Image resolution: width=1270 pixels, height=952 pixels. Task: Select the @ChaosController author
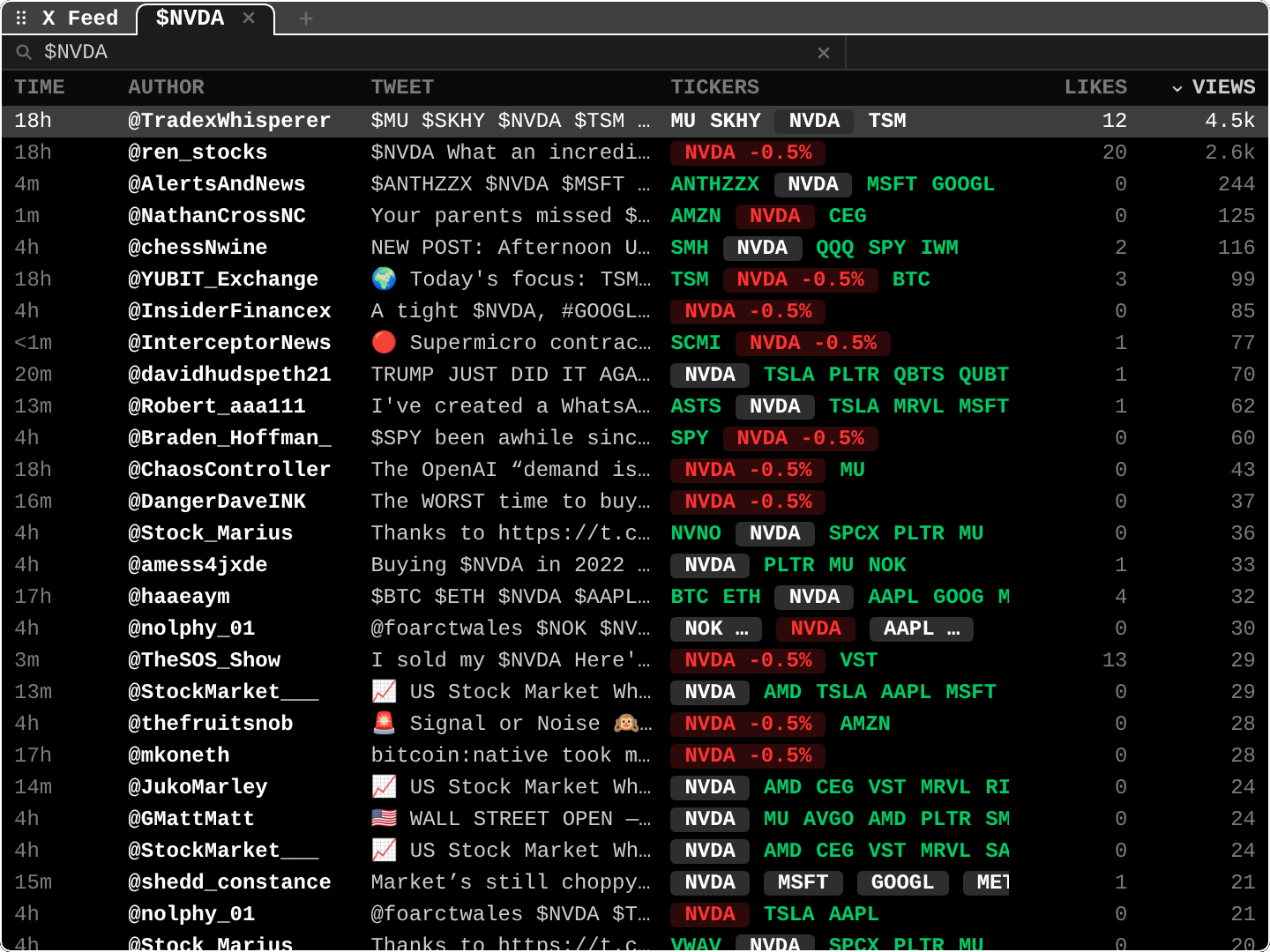click(229, 470)
